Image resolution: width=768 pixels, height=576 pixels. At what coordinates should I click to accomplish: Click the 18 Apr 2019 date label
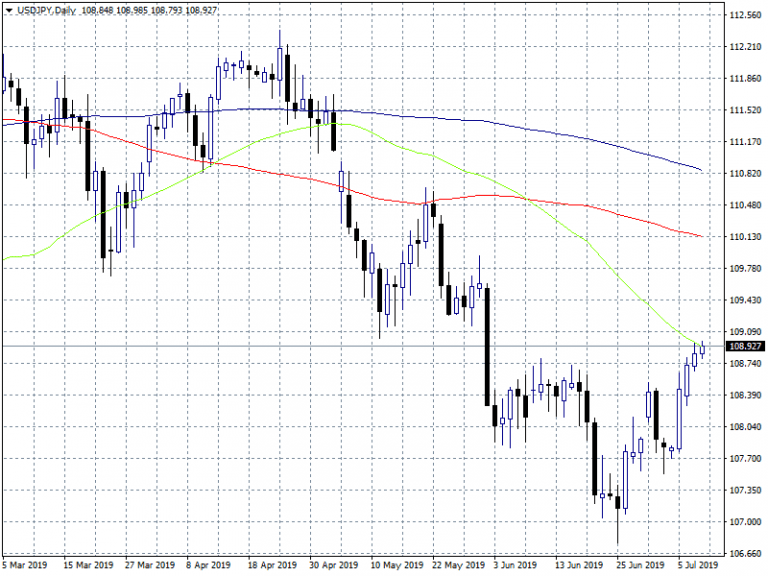(272, 565)
